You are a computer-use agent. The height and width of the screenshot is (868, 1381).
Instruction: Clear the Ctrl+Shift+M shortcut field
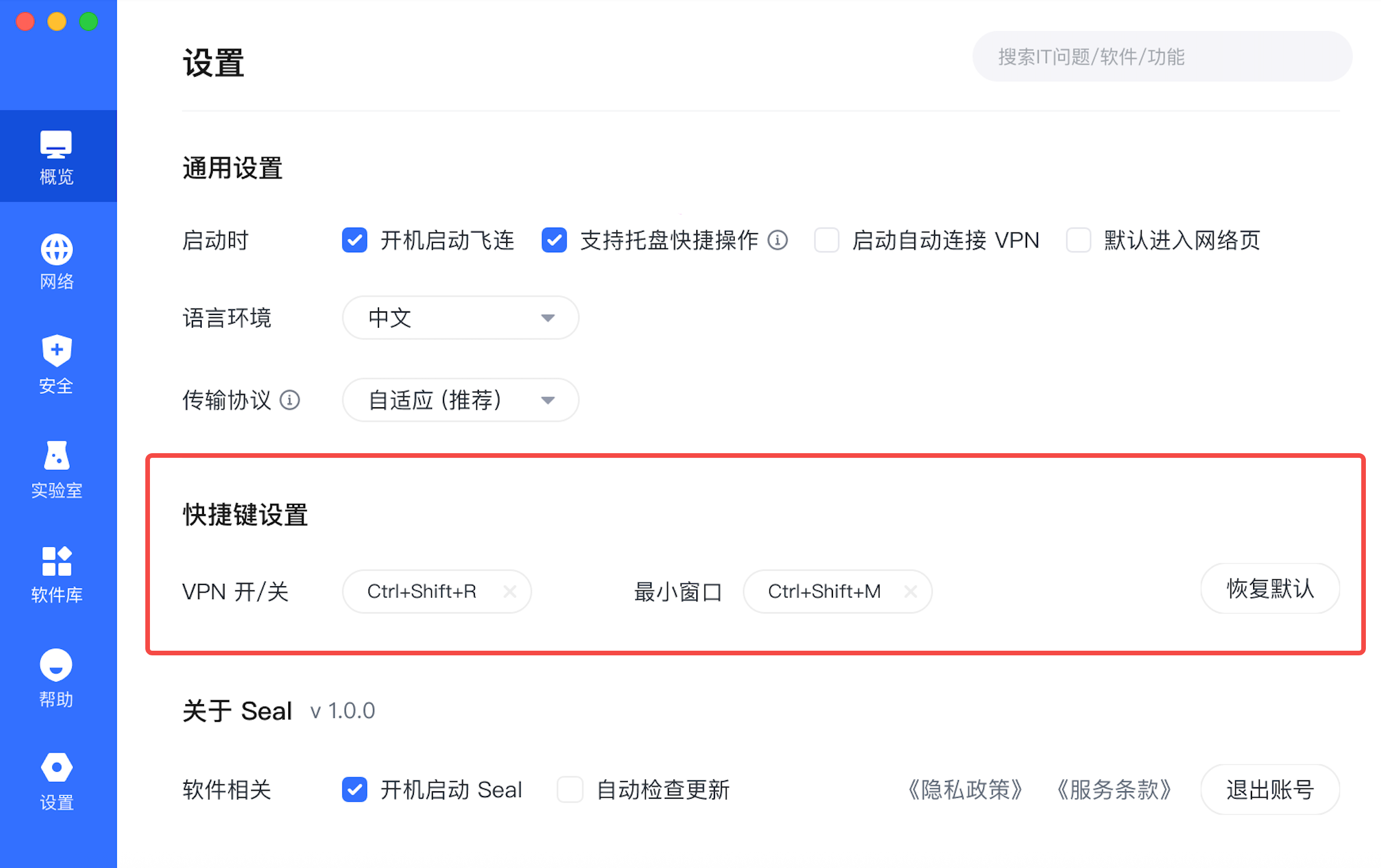click(x=910, y=591)
